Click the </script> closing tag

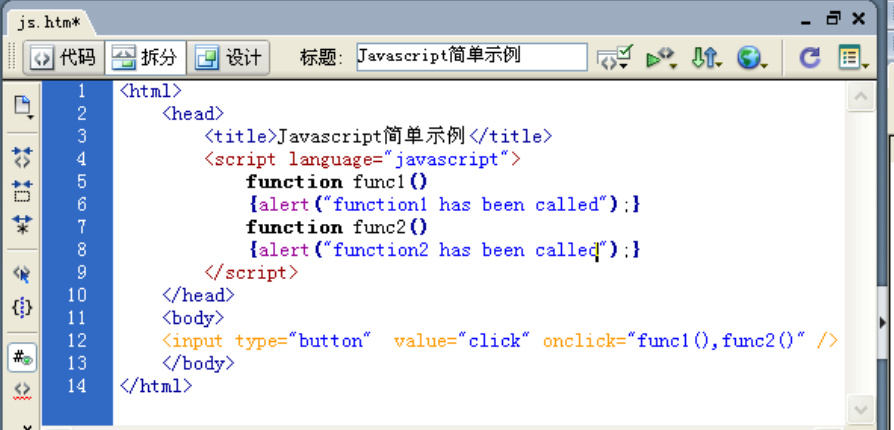251,273
